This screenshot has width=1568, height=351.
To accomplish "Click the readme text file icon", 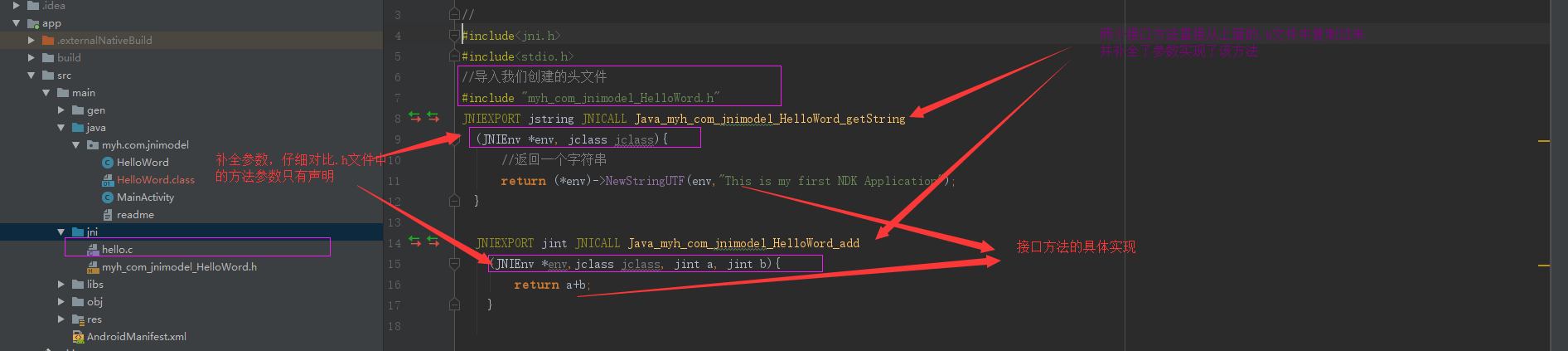I will click(x=108, y=215).
